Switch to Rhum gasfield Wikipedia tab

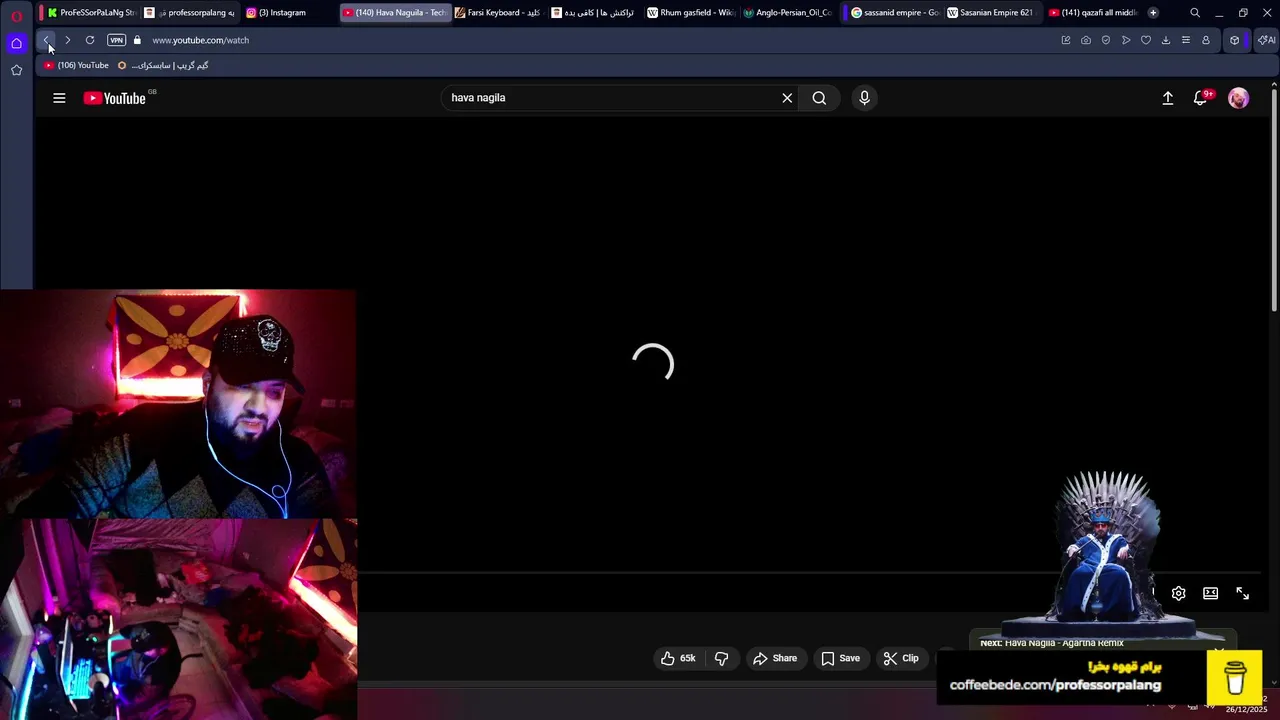pos(691,13)
